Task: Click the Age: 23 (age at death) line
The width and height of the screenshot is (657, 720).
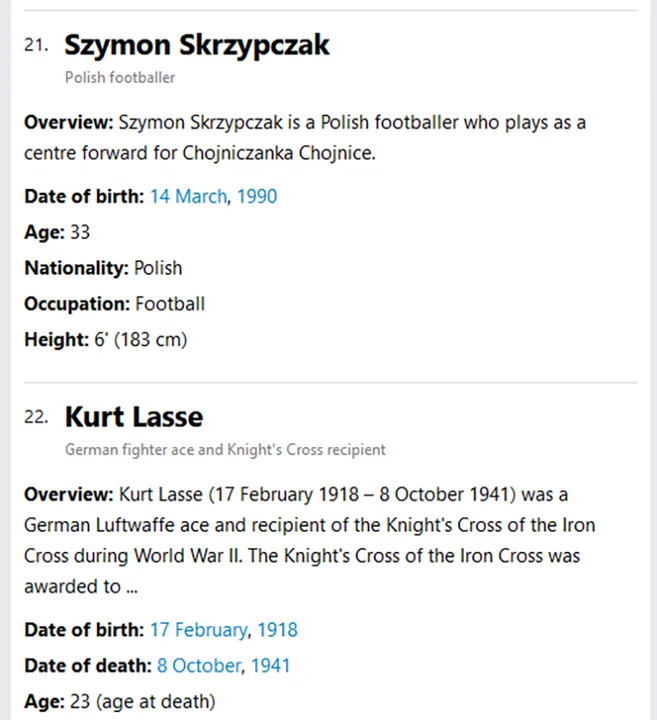Action: pyautogui.click(x=120, y=702)
